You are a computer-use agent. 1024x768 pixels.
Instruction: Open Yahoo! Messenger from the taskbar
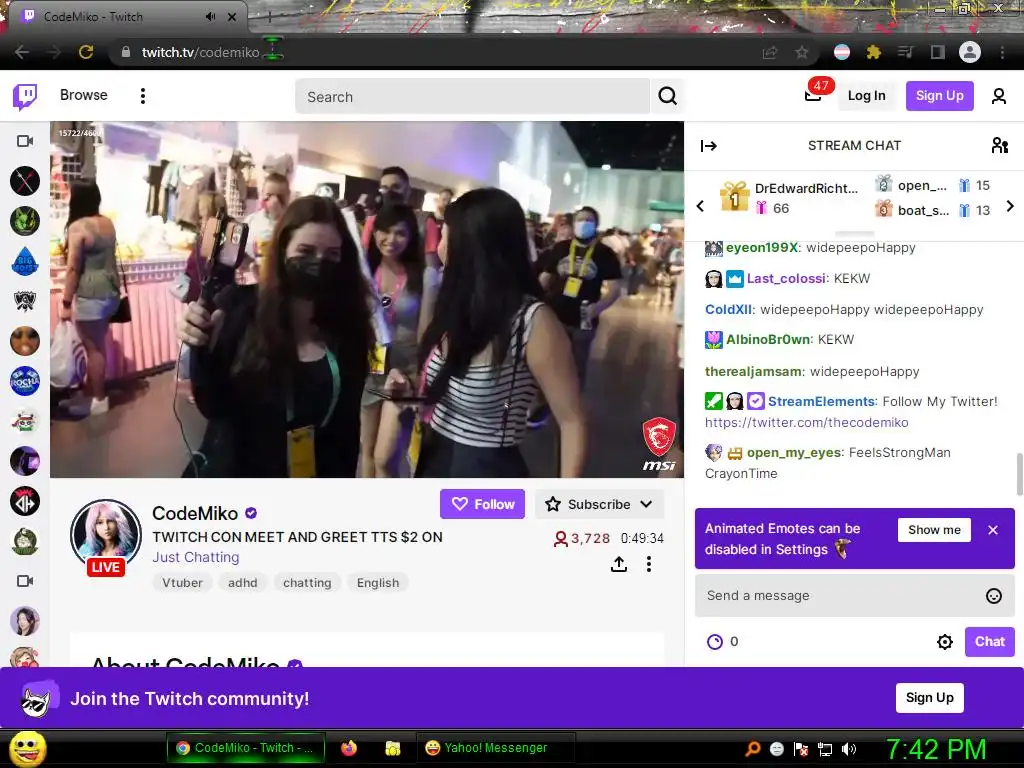pyautogui.click(x=496, y=748)
